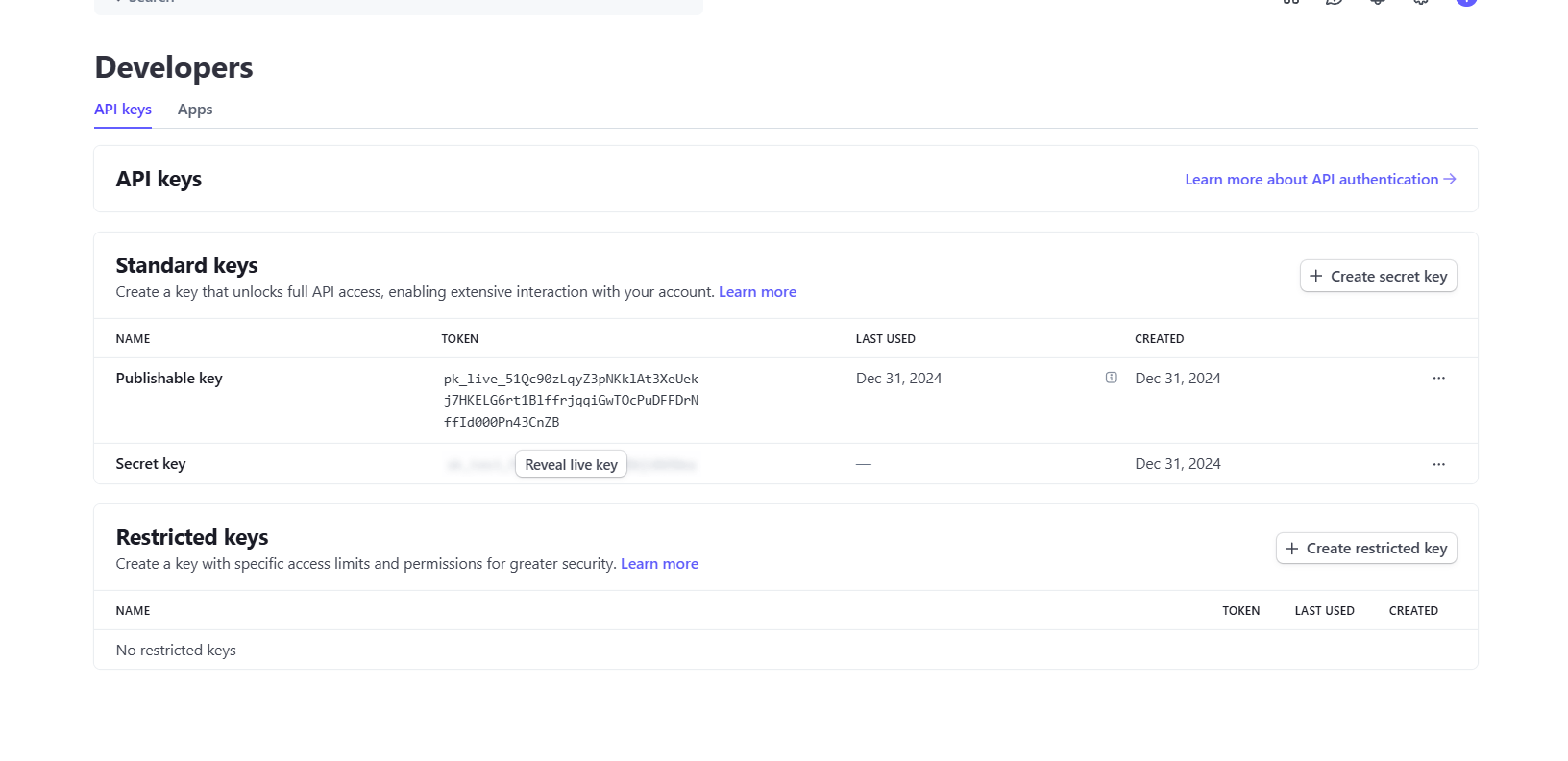Click CREATED header in Restricted keys table
This screenshot has width=1568, height=761.
[x=1412, y=611]
